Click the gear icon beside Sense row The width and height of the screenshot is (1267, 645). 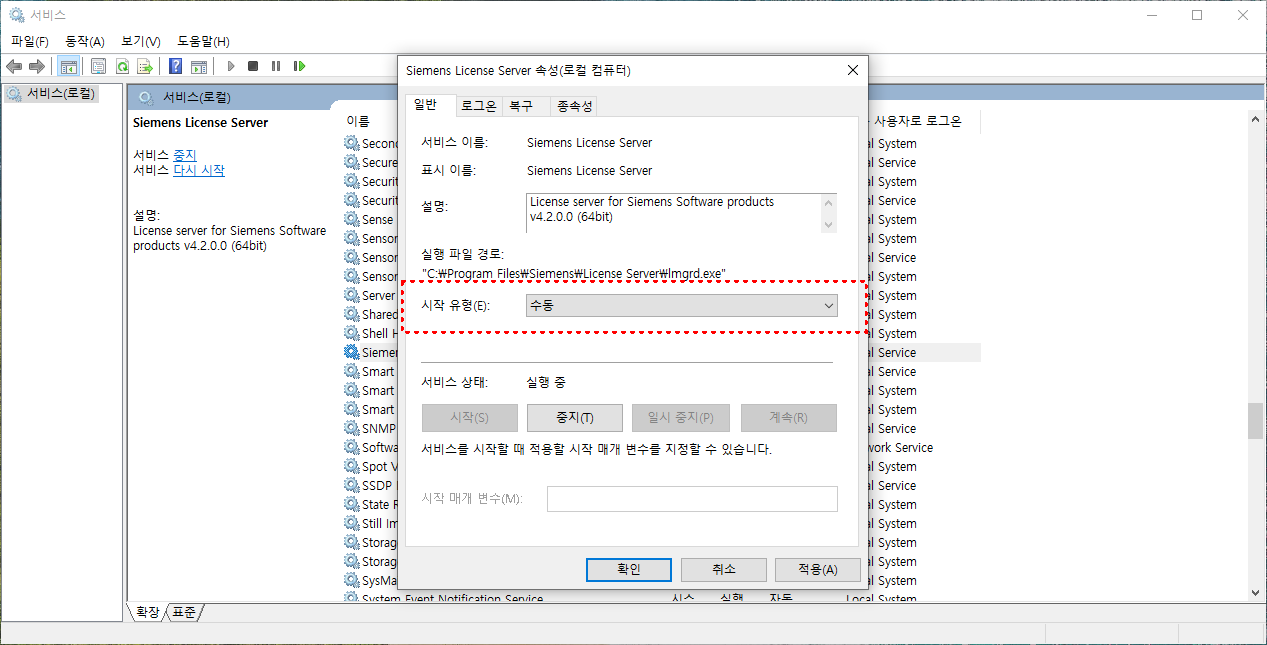click(x=351, y=219)
